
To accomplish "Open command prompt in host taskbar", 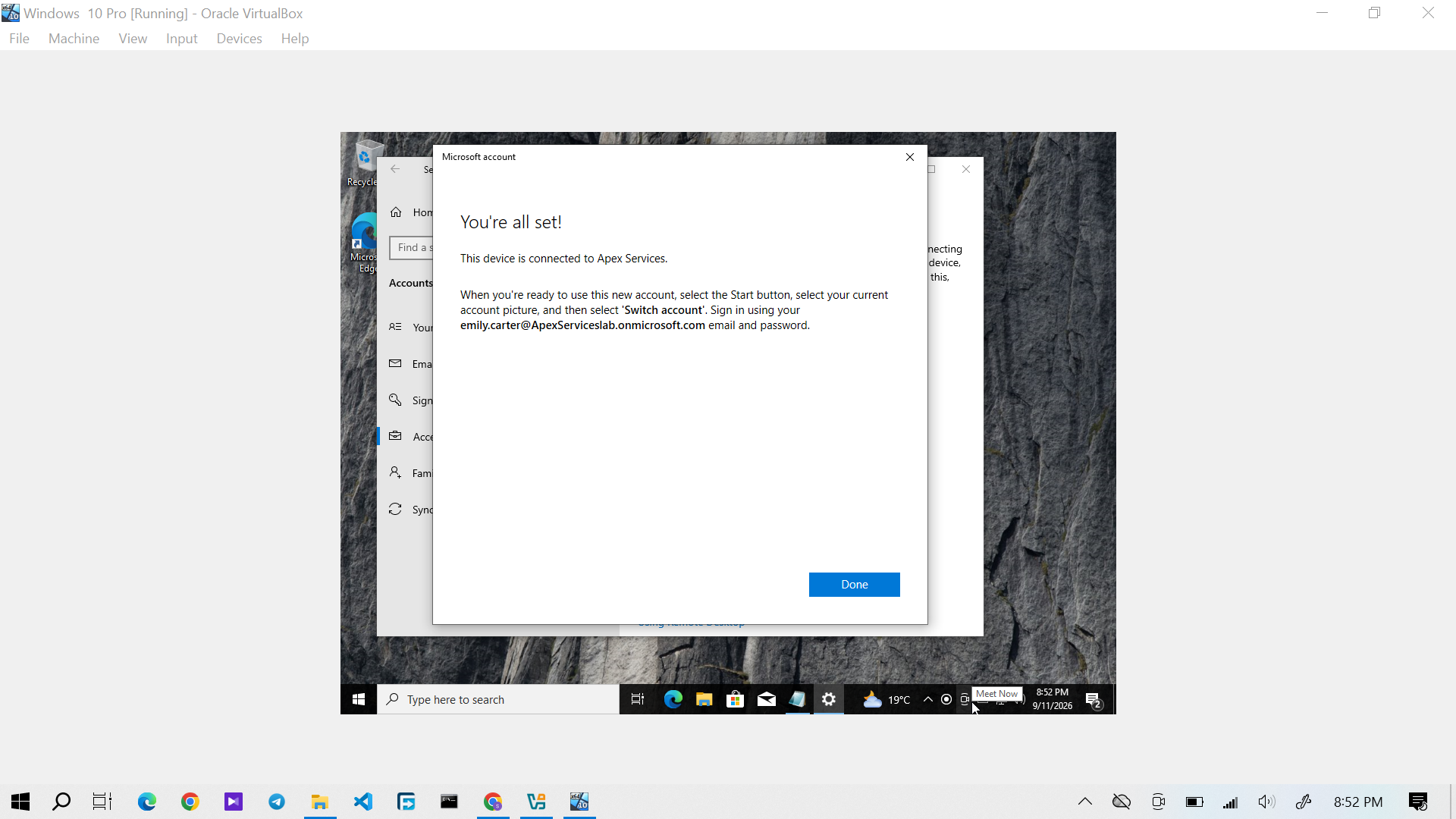I will tap(450, 802).
